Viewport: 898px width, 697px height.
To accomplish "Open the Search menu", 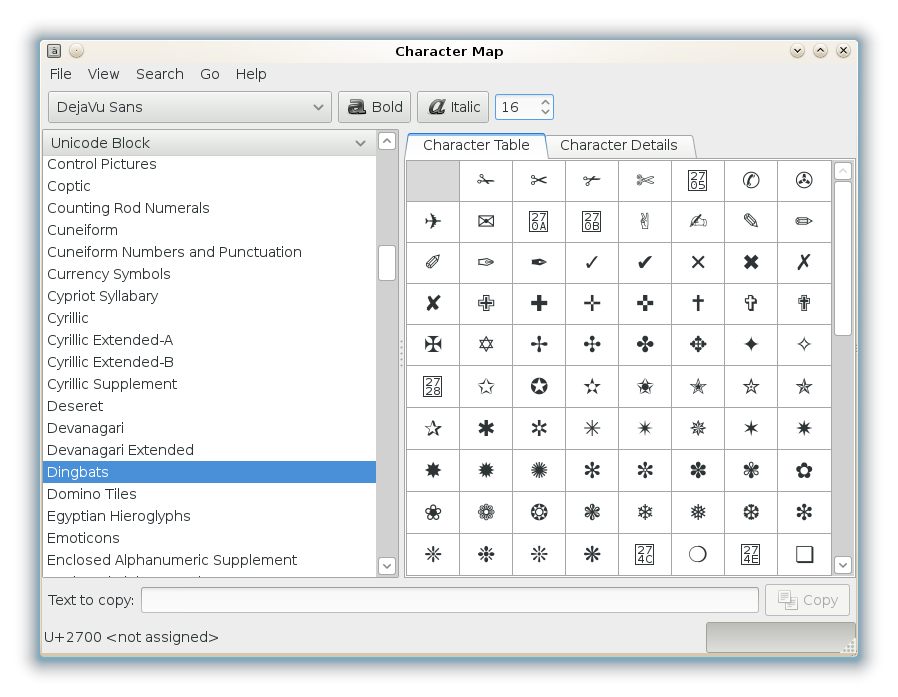I will tap(159, 74).
